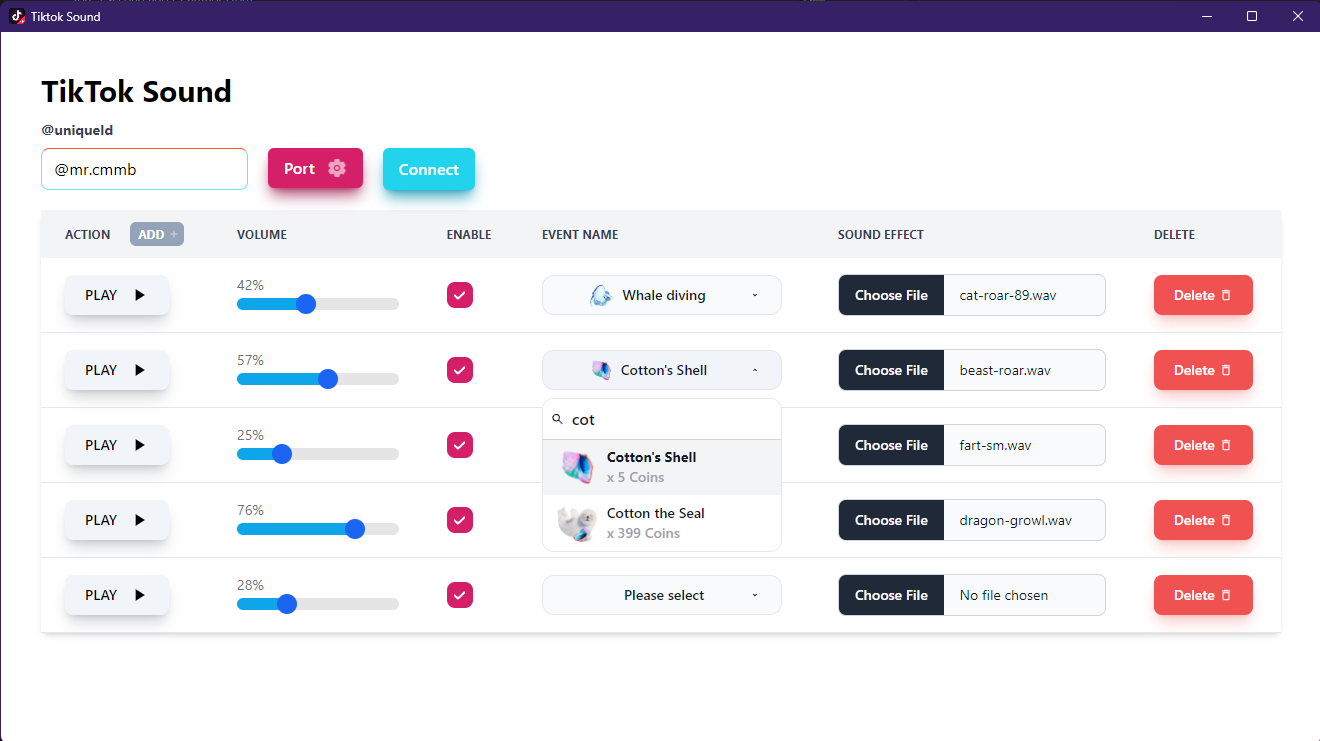The width and height of the screenshot is (1320, 741).
Task: Click the beast-roar.wav file name
Action: (x=1005, y=370)
